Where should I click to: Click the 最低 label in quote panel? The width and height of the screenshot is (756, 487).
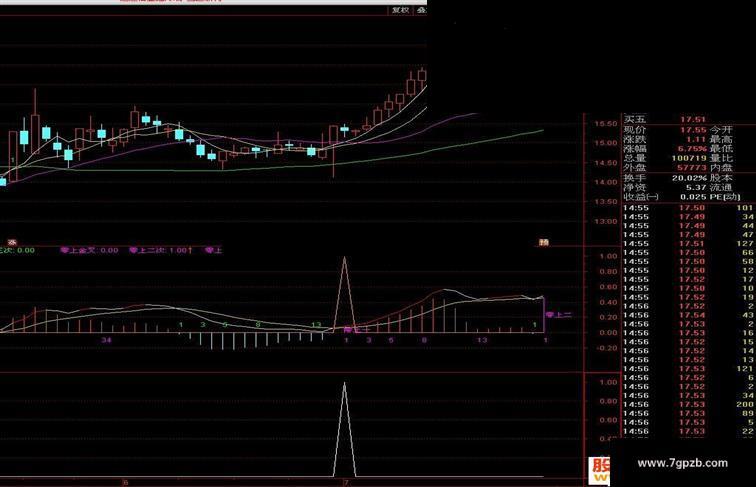tap(721, 149)
